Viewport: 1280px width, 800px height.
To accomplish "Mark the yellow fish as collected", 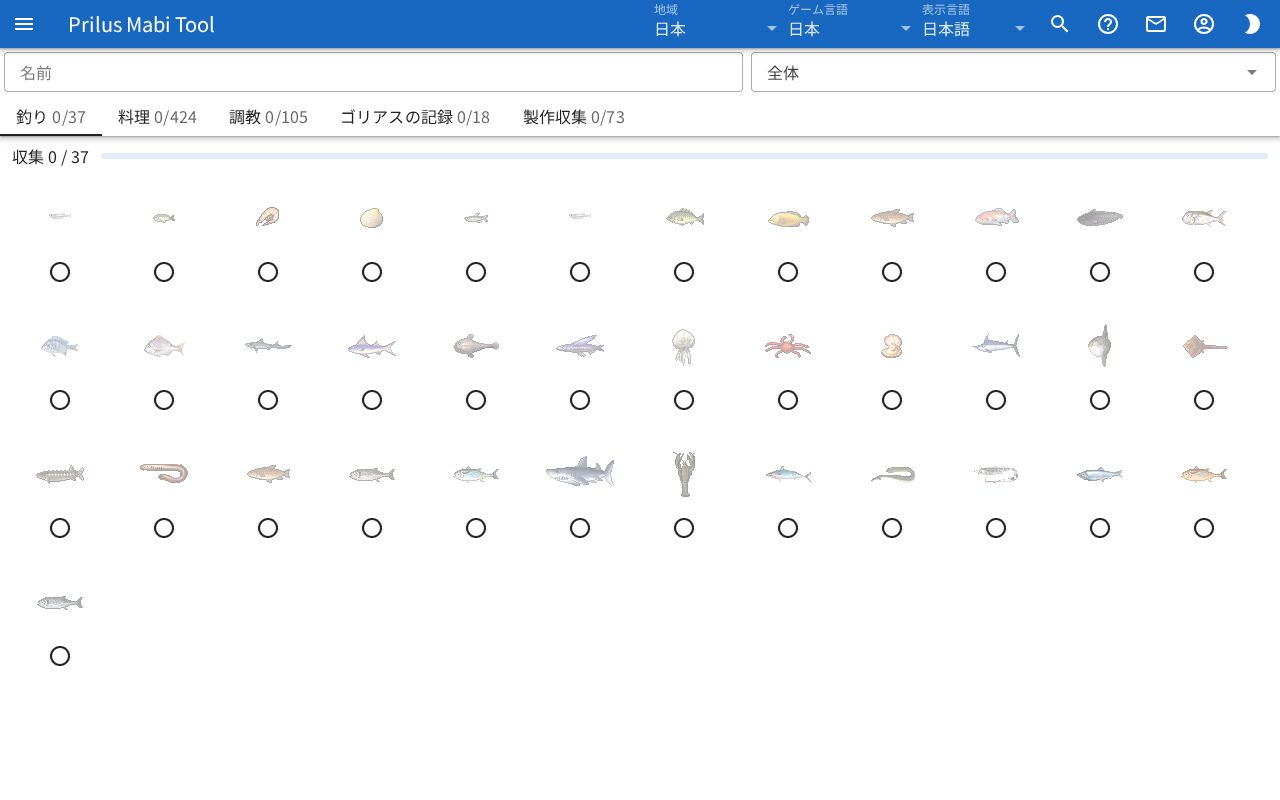I will coord(788,272).
